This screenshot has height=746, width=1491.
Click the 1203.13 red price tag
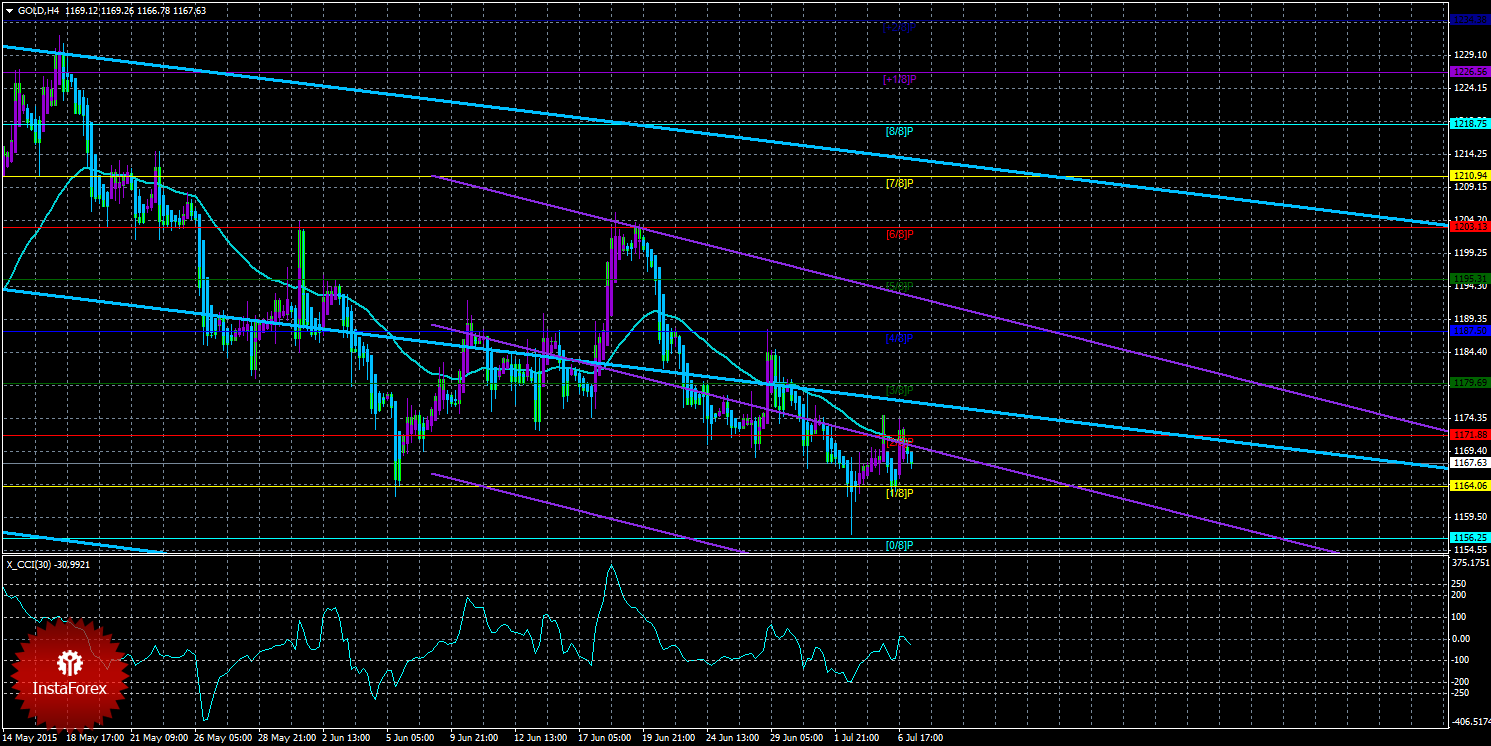tap(1469, 227)
